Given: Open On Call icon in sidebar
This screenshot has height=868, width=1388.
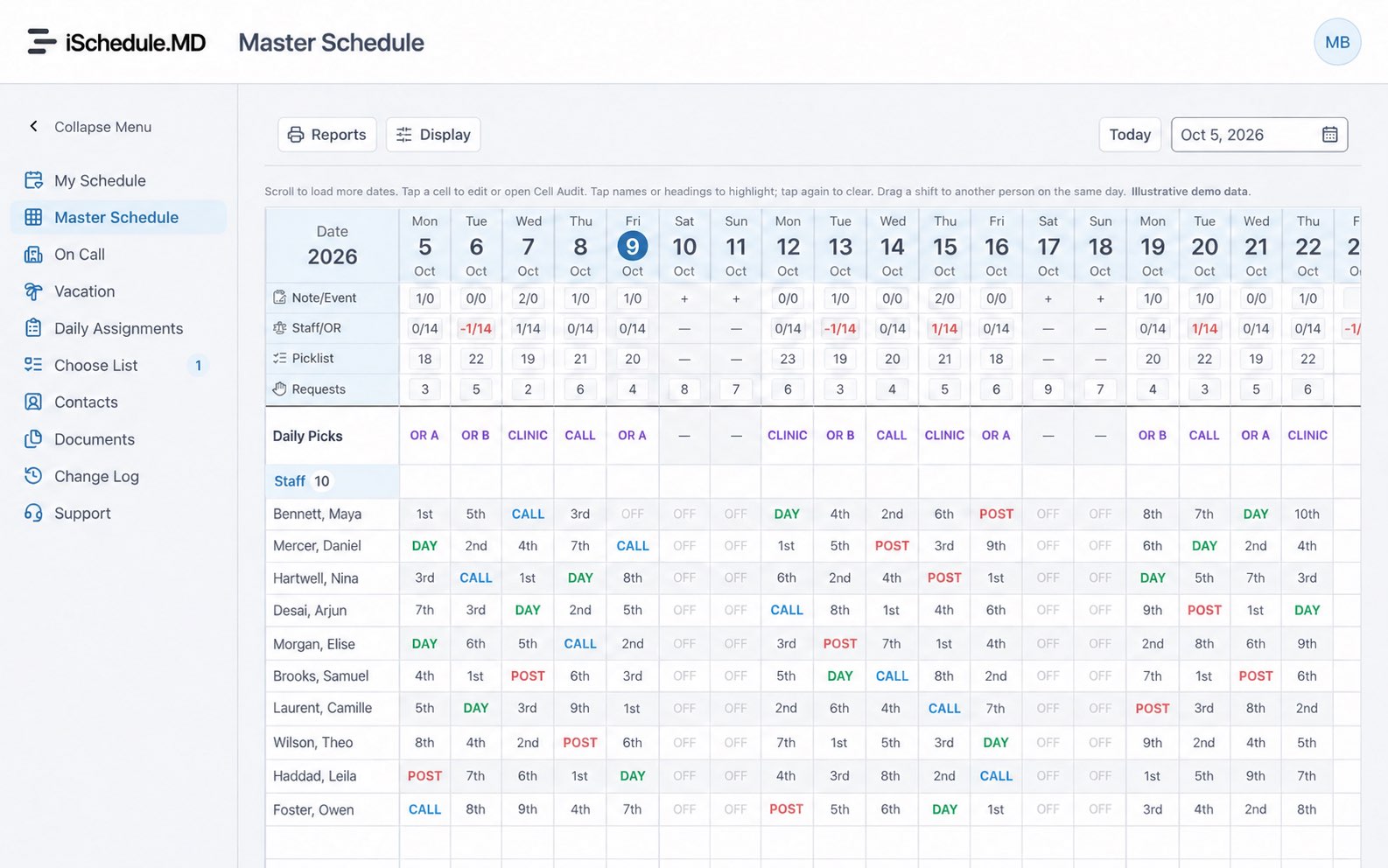Looking at the screenshot, I should pos(33,254).
